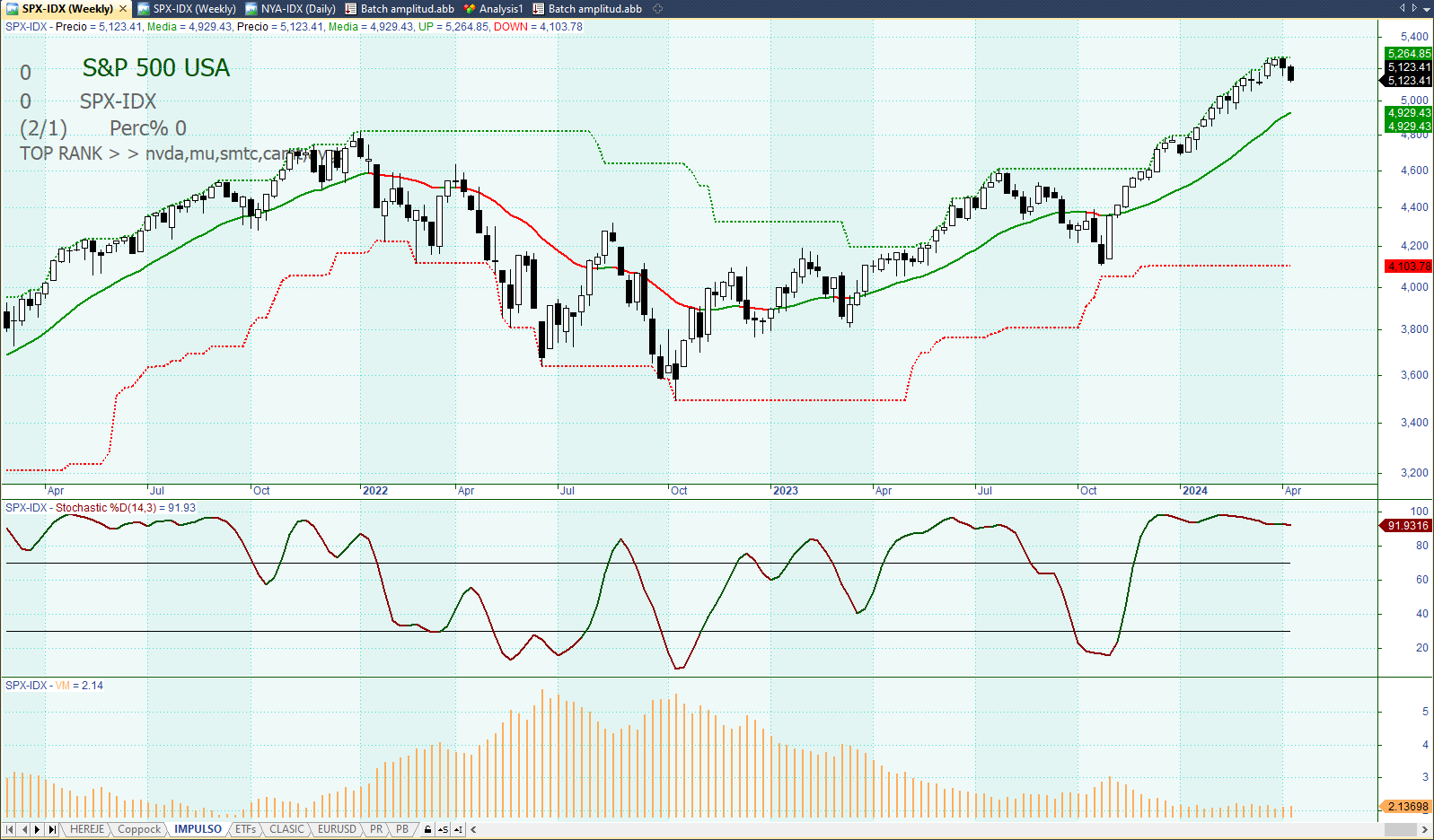Image resolution: width=1434 pixels, height=840 pixels.
Task: Toggle the interval link I icon
Action: coord(458,830)
